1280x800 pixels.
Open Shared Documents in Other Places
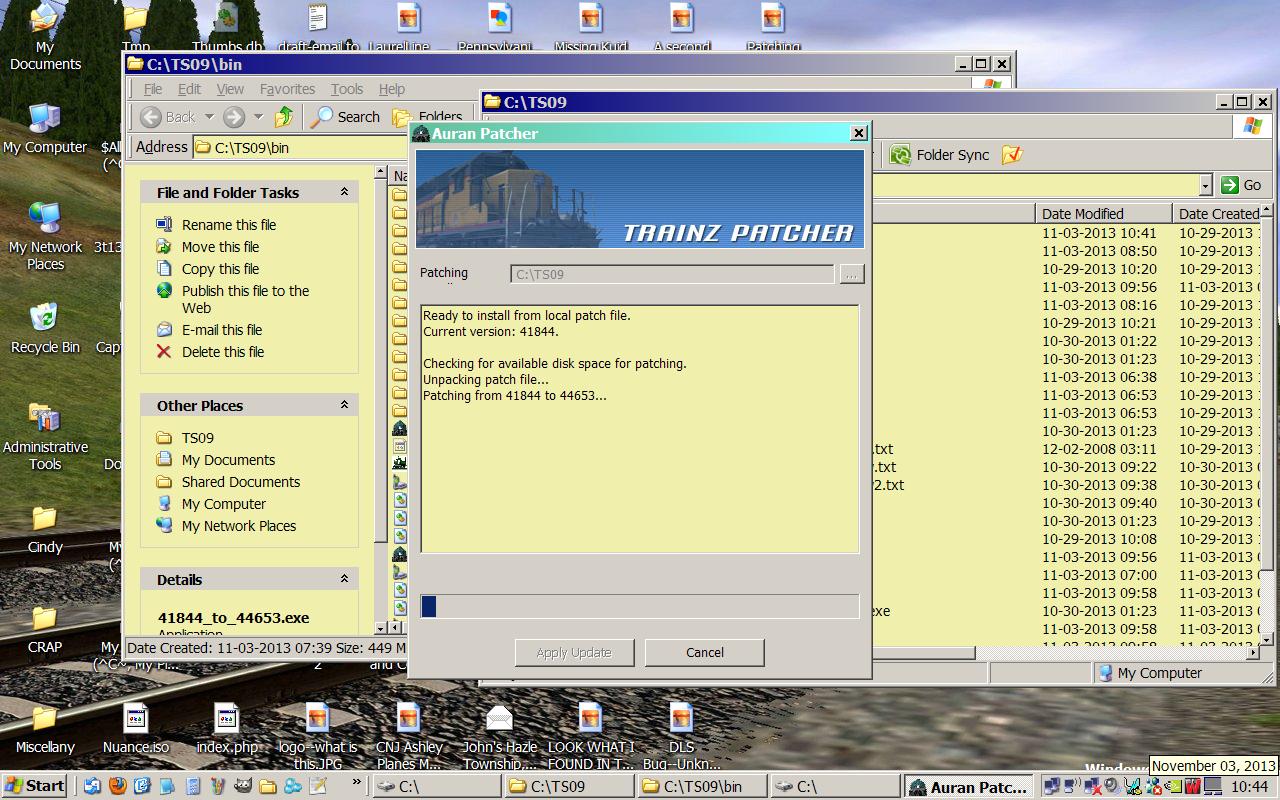tap(241, 482)
